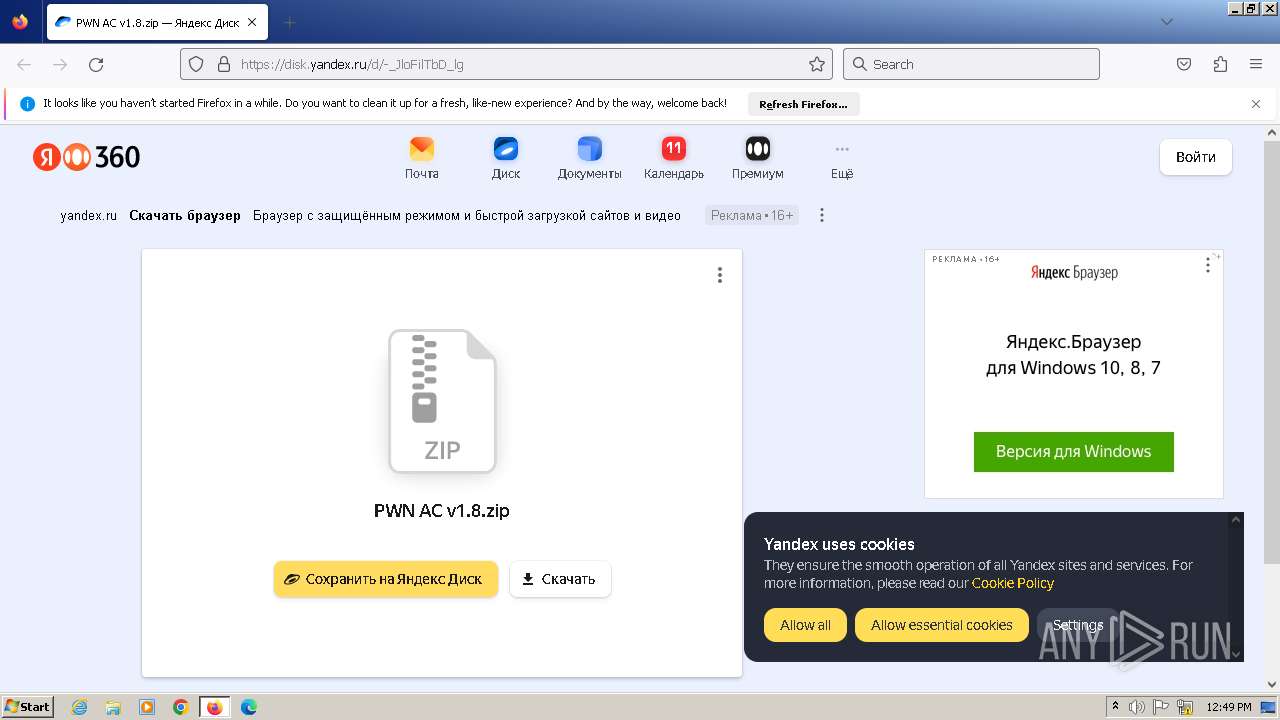This screenshot has width=1280, height=720.
Task: Click Allow all cookies button
Action: click(x=805, y=625)
